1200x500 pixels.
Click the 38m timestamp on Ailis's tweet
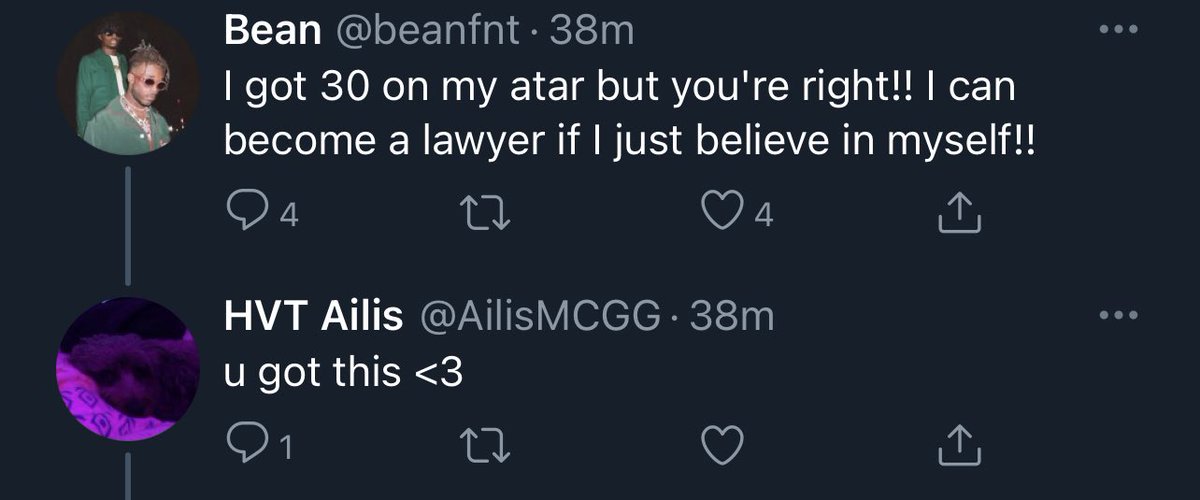click(733, 318)
